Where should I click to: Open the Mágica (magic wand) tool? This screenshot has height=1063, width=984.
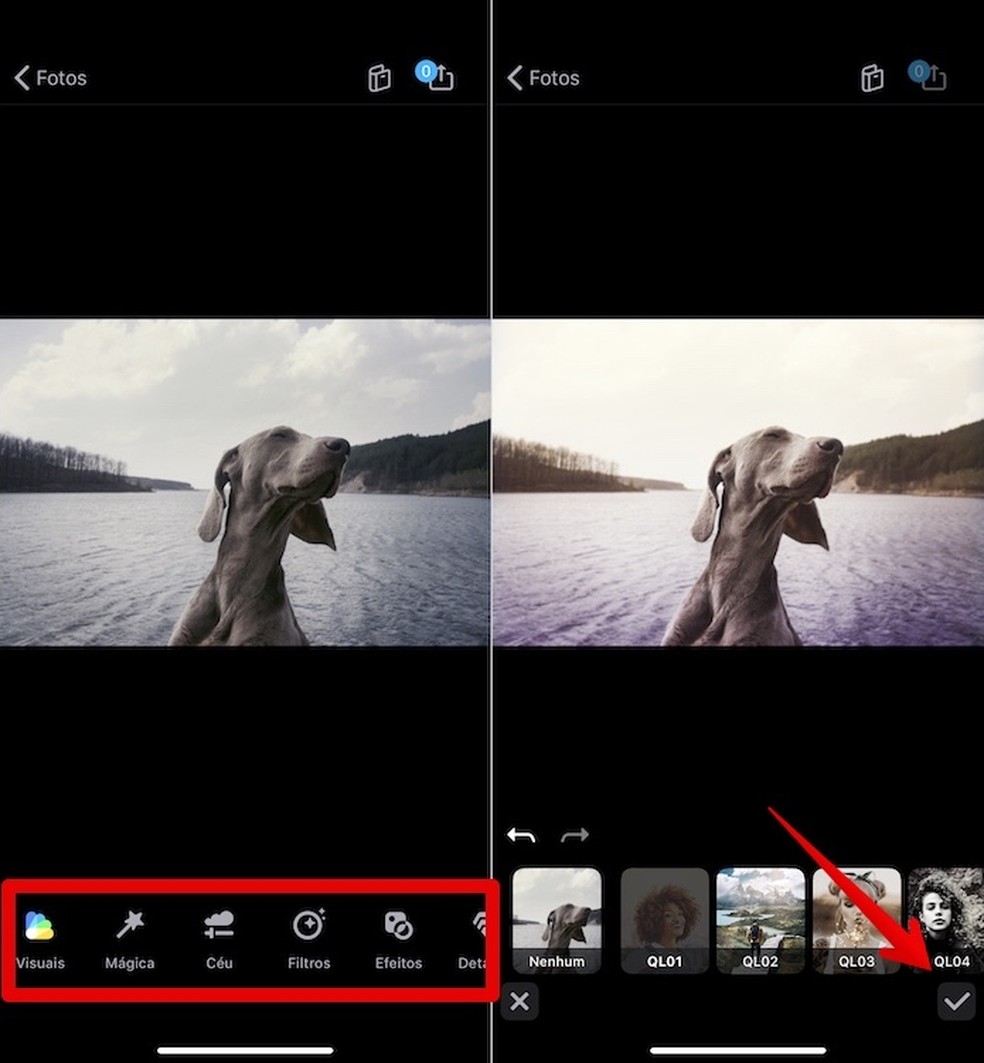129,940
